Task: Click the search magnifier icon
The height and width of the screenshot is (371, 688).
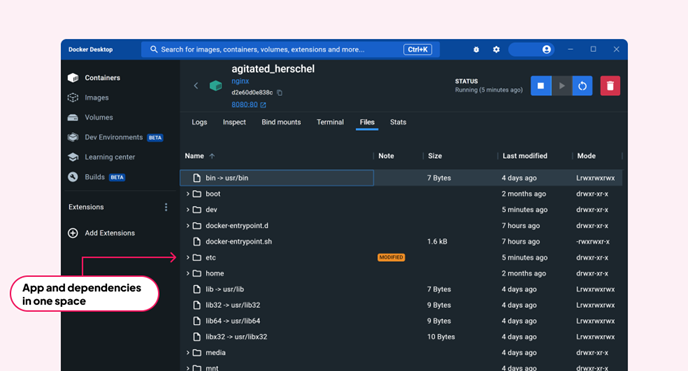Action: click(154, 50)
